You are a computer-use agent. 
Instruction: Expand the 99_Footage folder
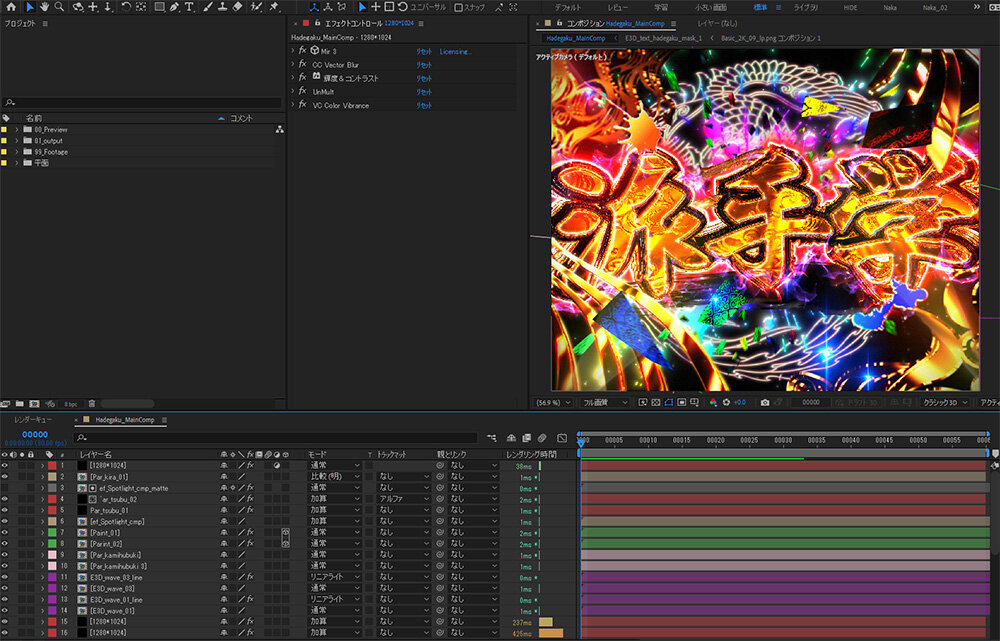click(x=17, y=152)
